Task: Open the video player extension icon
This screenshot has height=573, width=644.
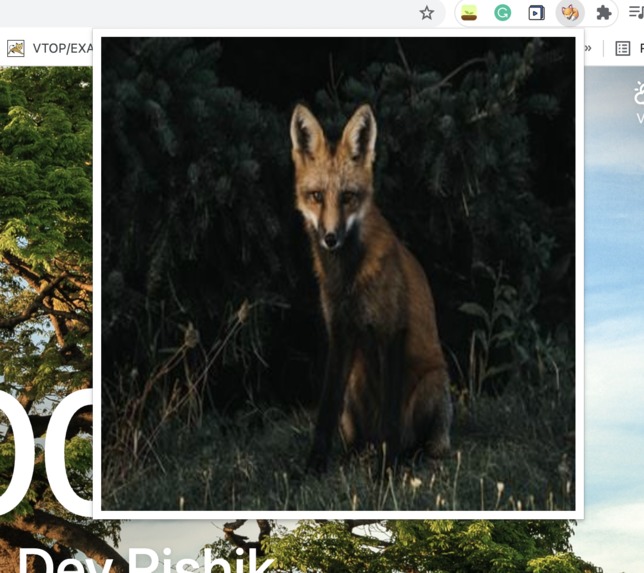Action: pos(536,13)
